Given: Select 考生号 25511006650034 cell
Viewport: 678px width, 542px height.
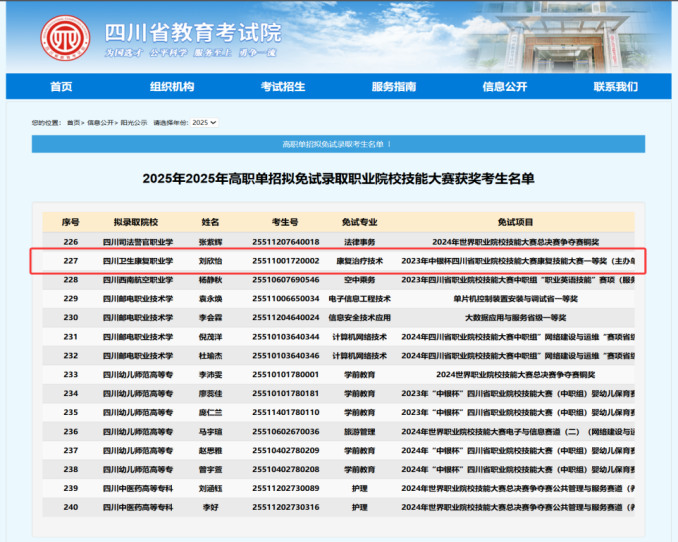Looking at the screenshot, I should tap(285, 298).
